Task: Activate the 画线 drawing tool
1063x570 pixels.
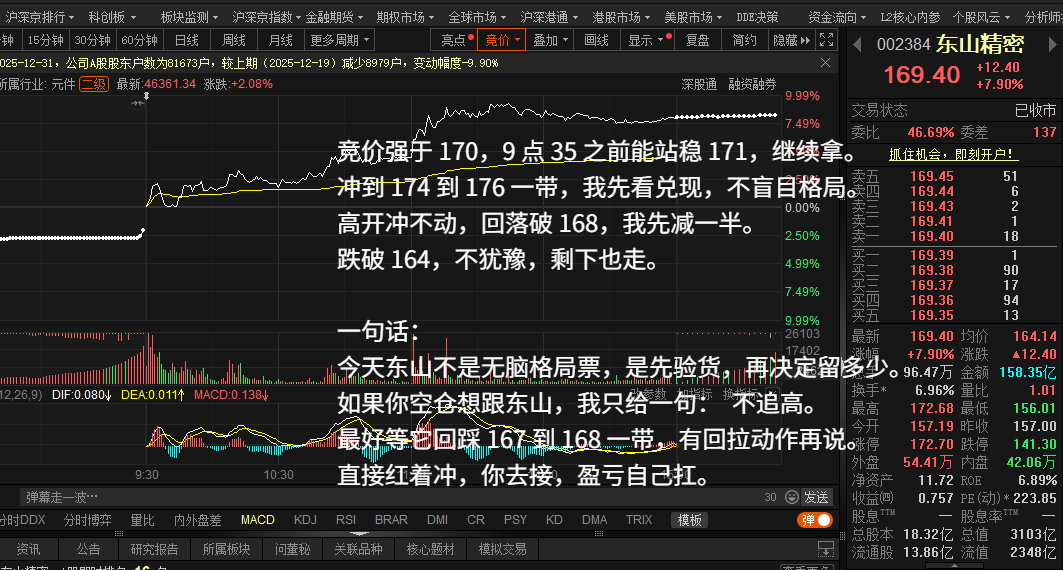Action: [597, 40]
